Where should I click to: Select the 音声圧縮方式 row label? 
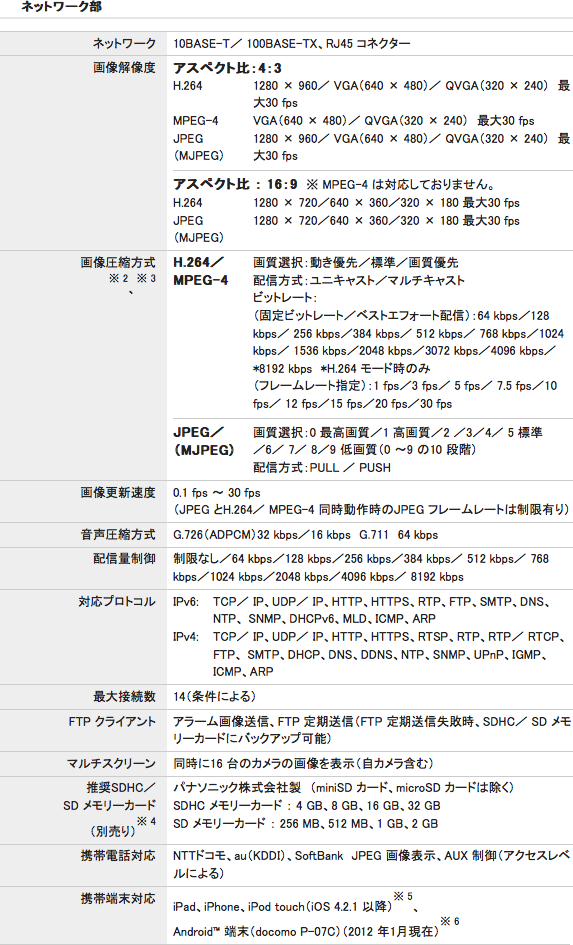(118, 535)
